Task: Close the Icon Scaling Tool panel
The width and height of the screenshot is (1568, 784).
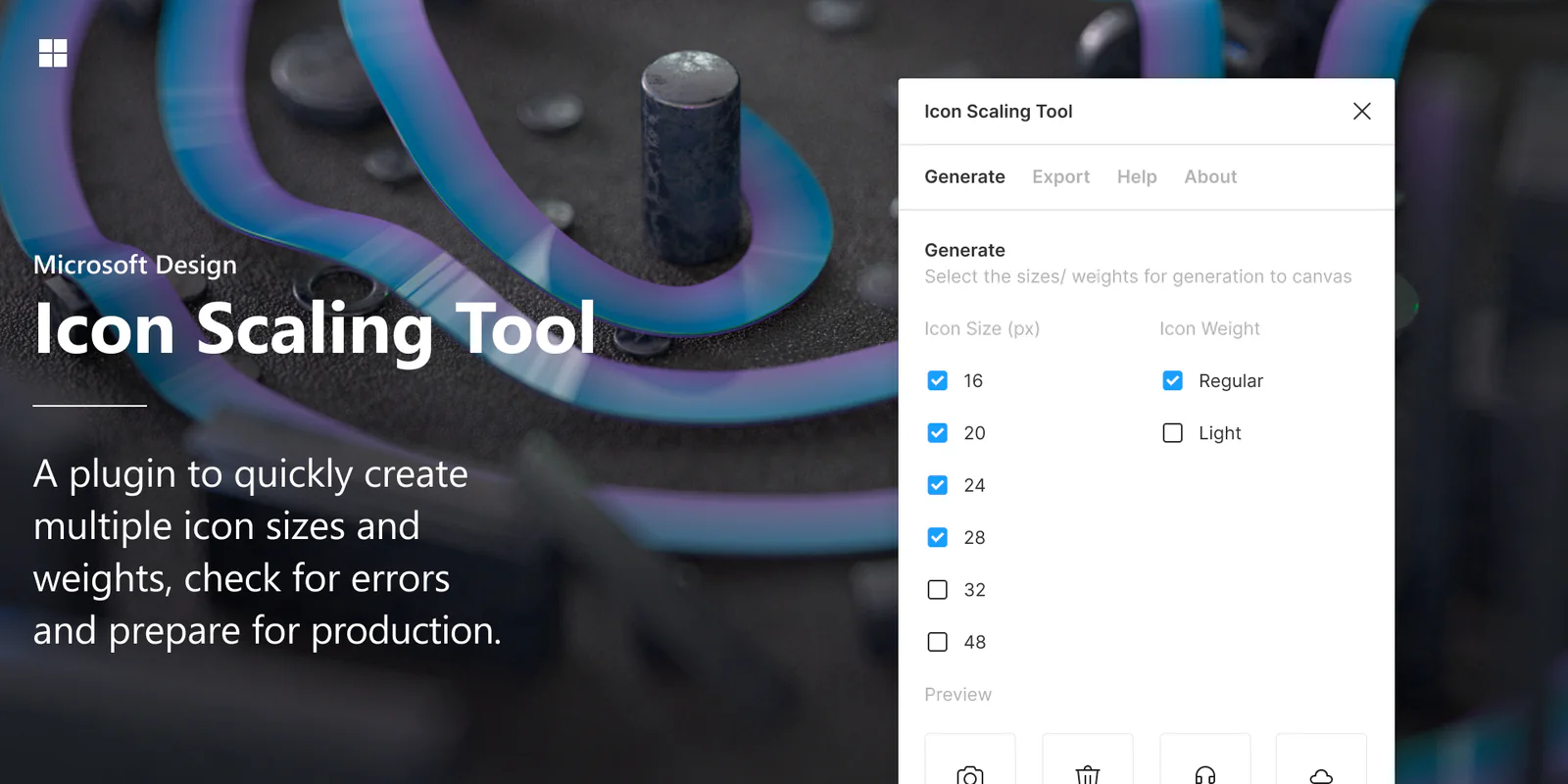Action: coord(1362,111)
